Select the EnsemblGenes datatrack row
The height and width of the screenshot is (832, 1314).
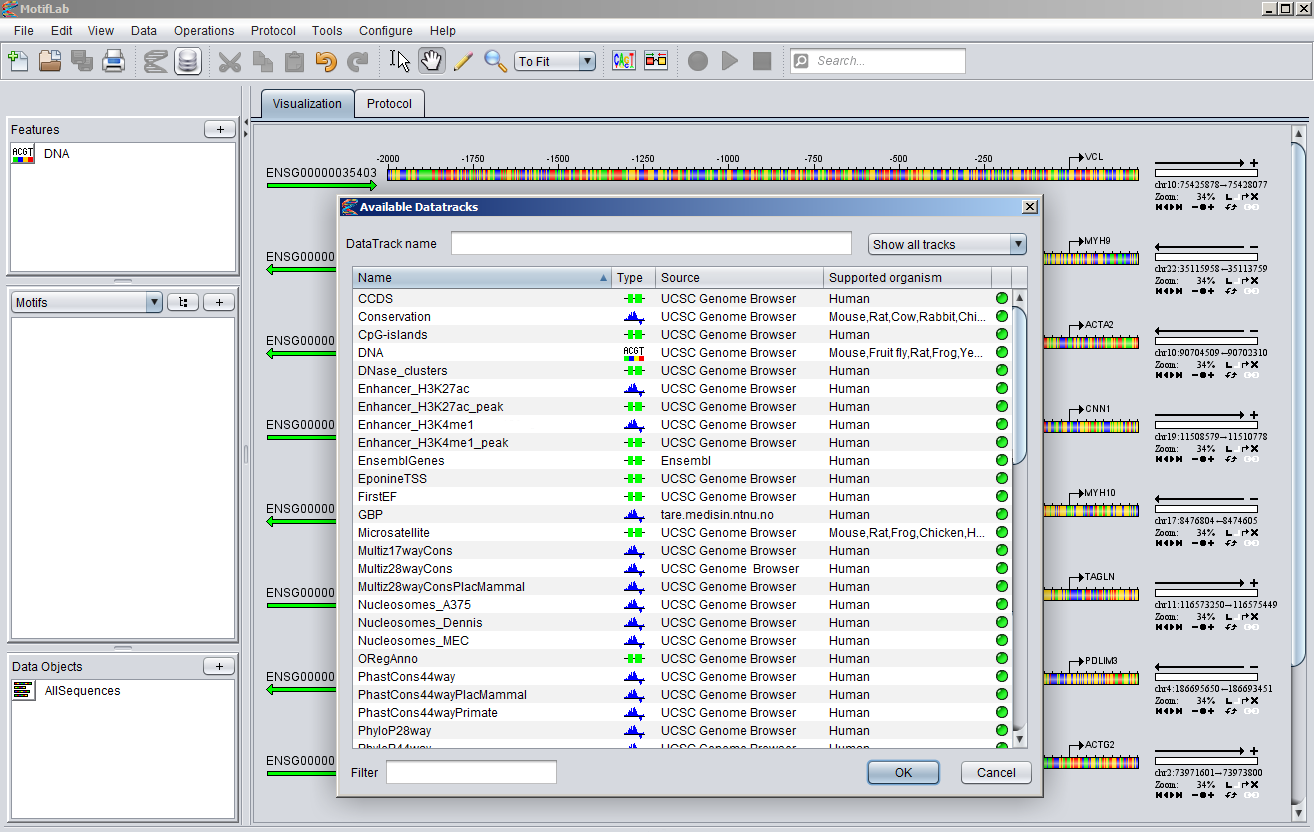[682, 460]
